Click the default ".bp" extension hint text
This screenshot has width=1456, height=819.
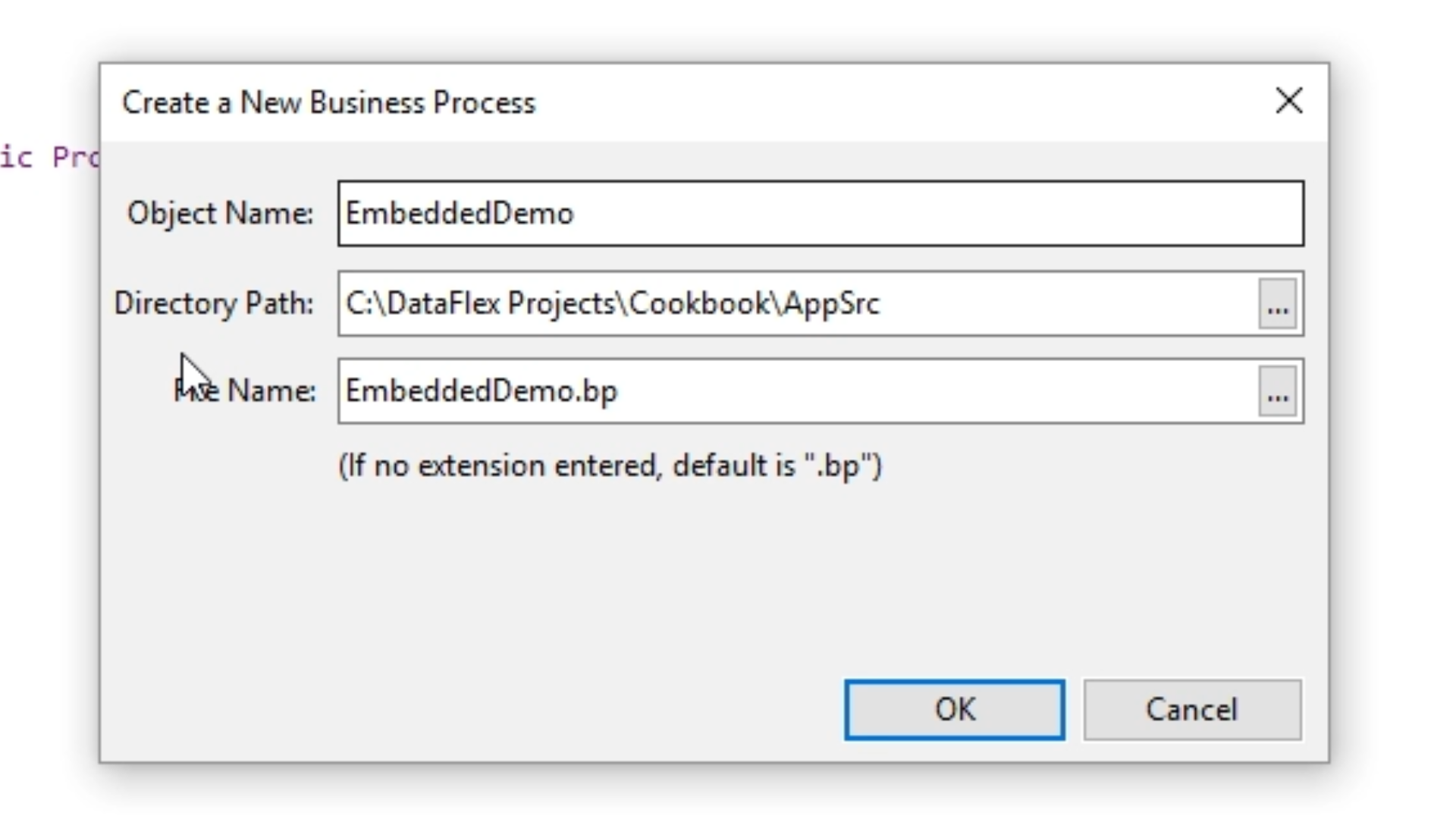(x=610, y=466)
